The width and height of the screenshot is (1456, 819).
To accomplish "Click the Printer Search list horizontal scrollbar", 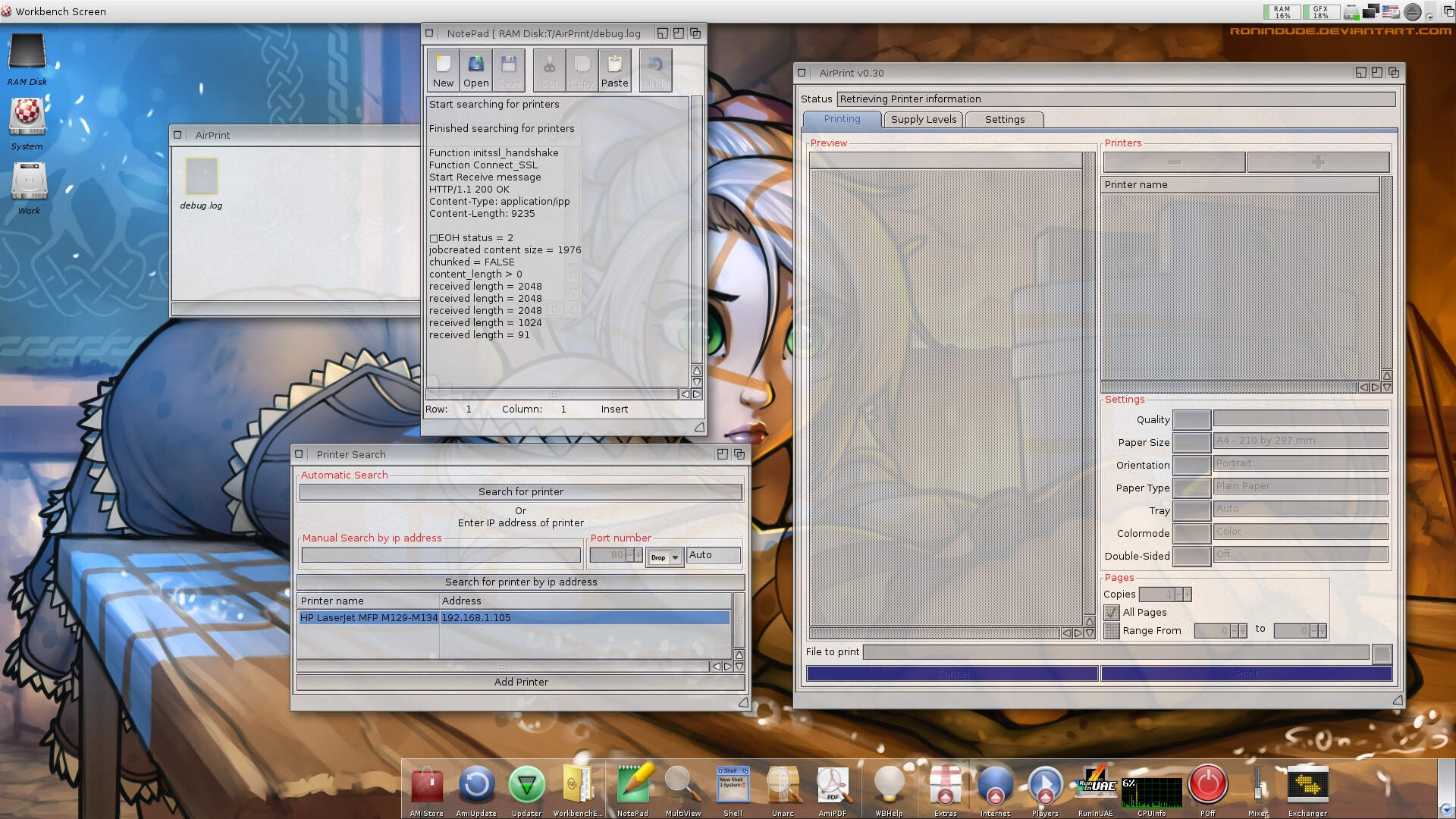I will point(503,667).
